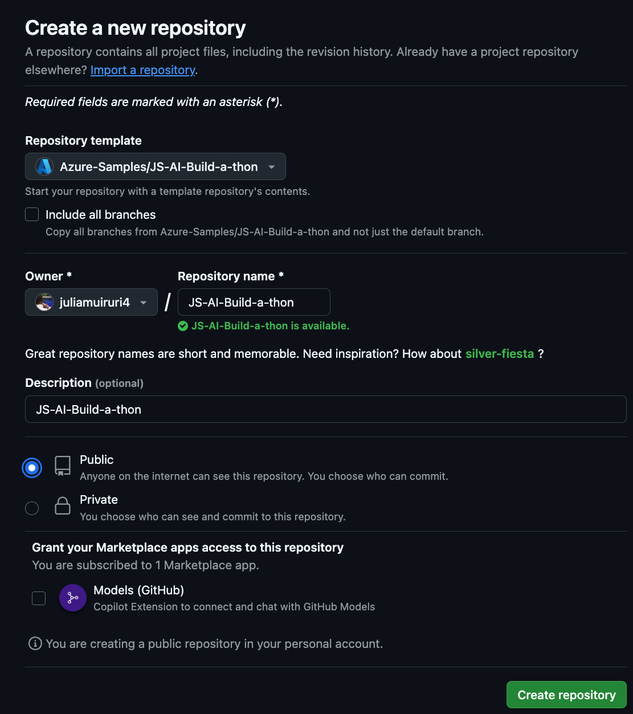Open the Import a repository link

[x=143, y=70]
